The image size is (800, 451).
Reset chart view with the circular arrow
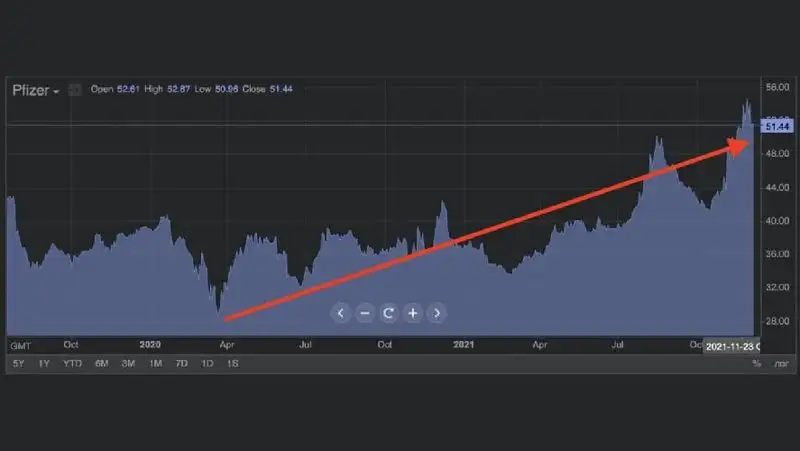coord(388,313)
